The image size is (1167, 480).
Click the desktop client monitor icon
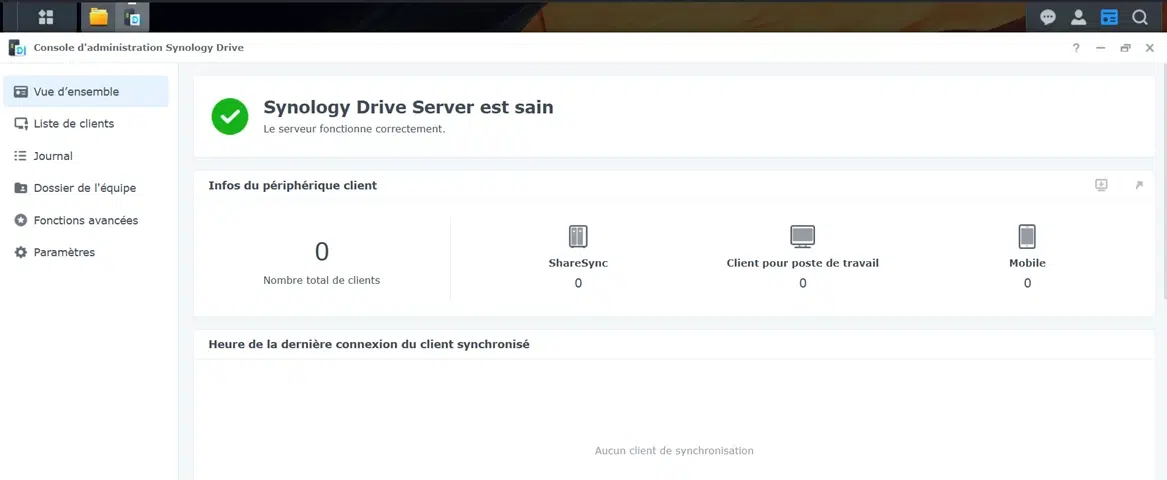tap(802, 237)
